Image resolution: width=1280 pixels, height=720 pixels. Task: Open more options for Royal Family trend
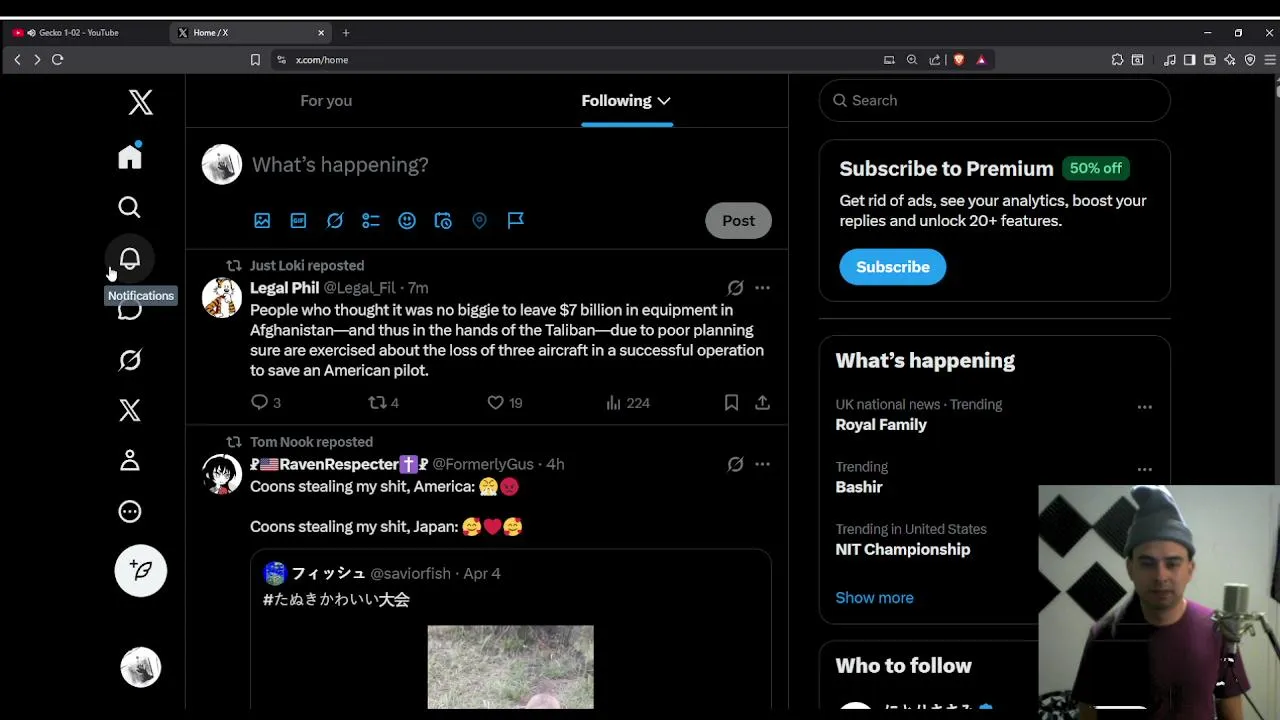tap(1145, 407)
